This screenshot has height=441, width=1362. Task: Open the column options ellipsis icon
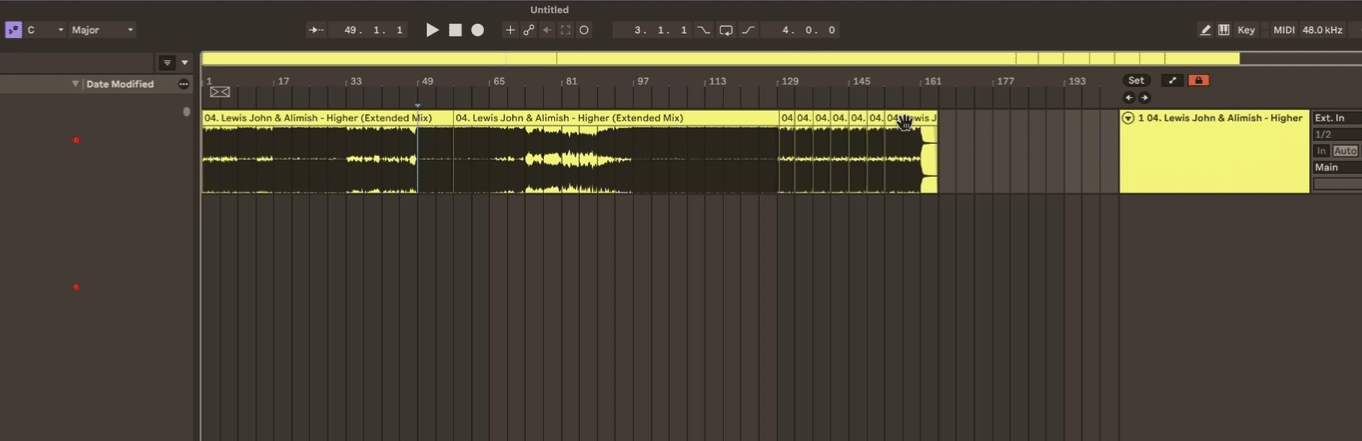point(183,84)
